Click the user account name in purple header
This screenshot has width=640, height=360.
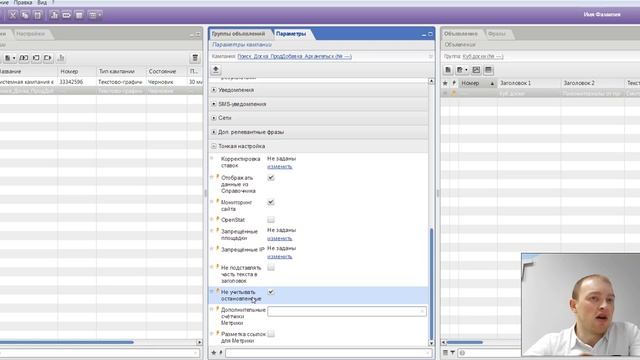tap(602, 14)
